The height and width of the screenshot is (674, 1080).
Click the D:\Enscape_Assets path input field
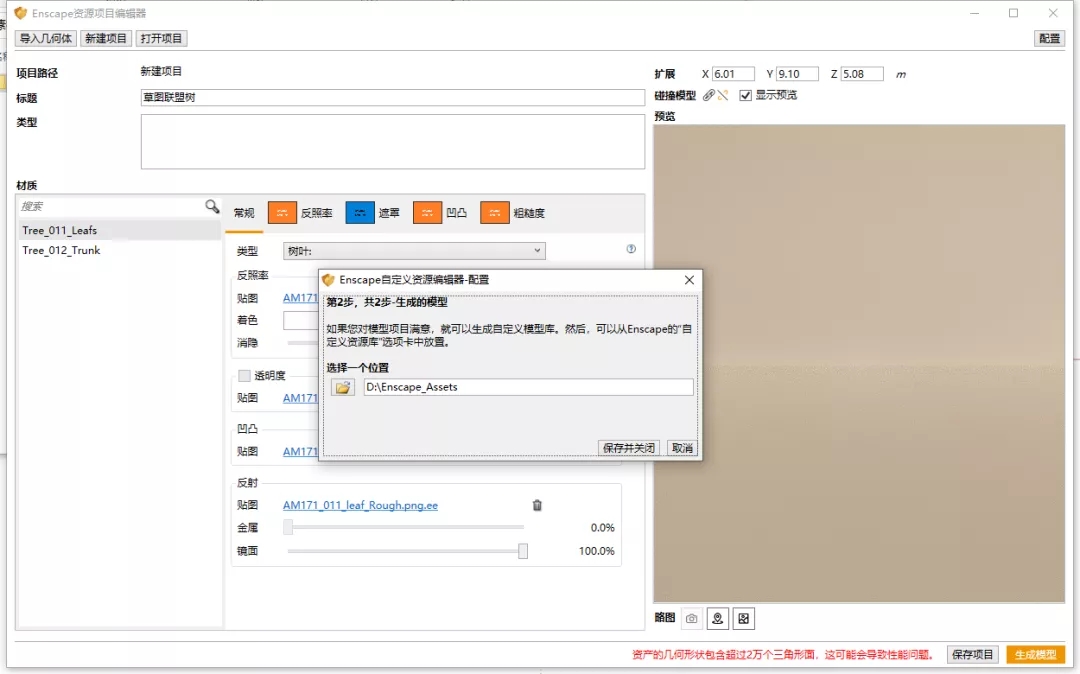(x=528, y=387)
